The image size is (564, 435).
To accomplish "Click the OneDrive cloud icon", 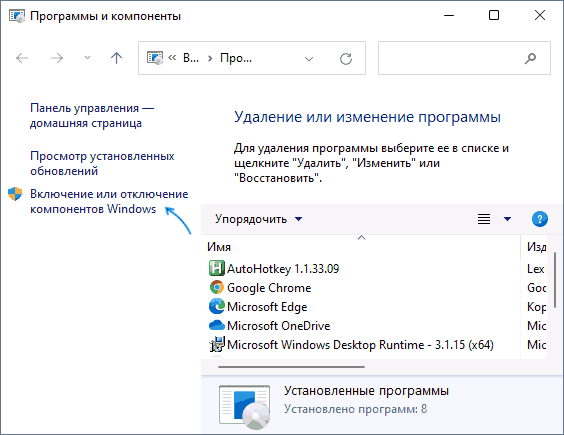I will coord(217,325).
